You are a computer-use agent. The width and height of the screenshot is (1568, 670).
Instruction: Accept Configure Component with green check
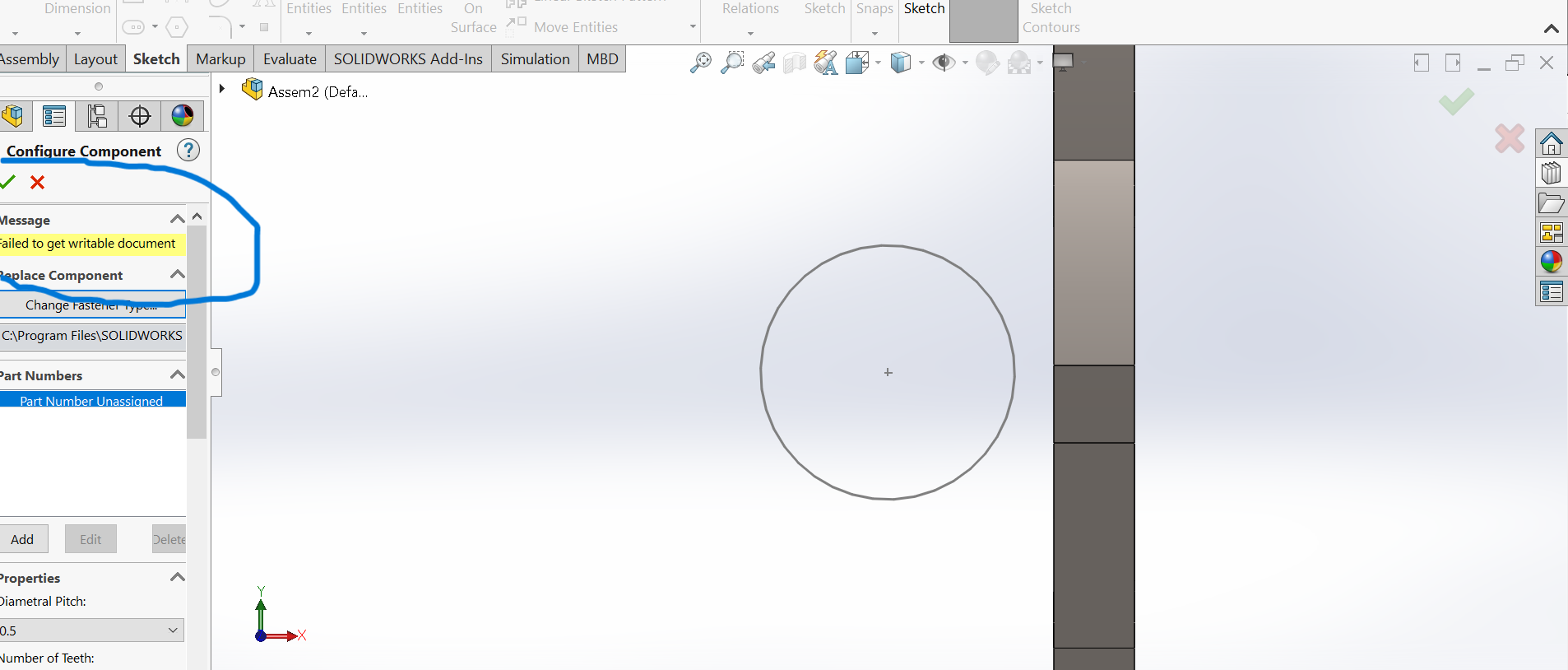[7, 182]
